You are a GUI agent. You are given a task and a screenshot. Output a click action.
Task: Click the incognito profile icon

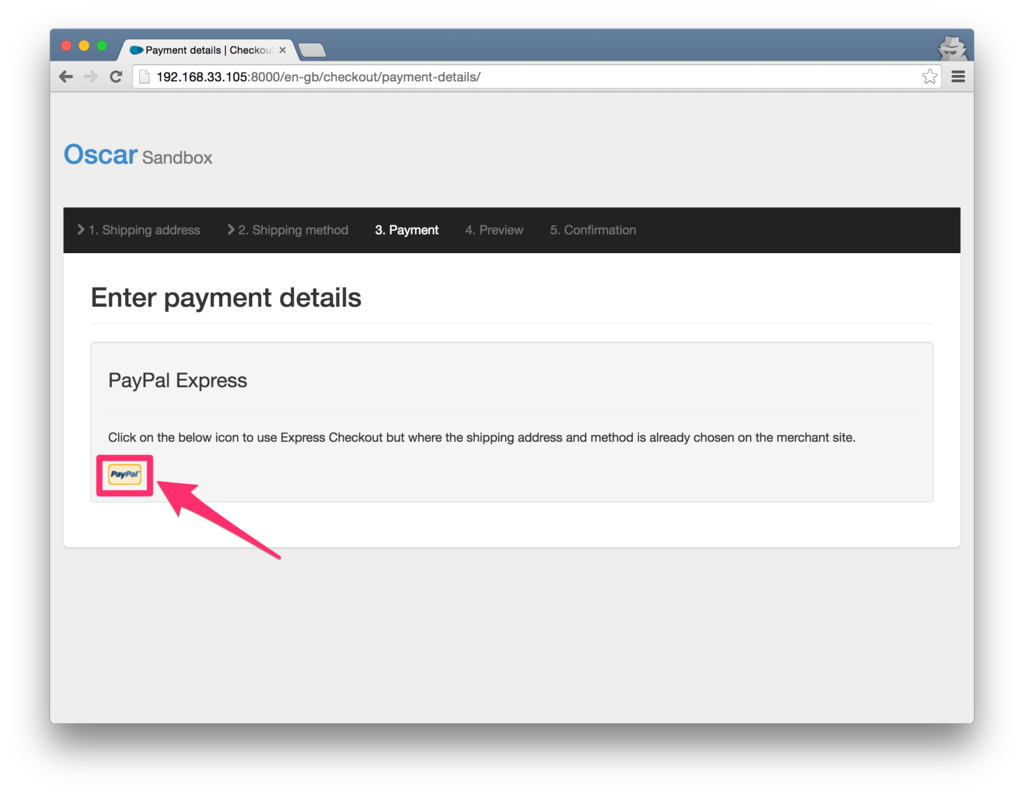point(952,48)
